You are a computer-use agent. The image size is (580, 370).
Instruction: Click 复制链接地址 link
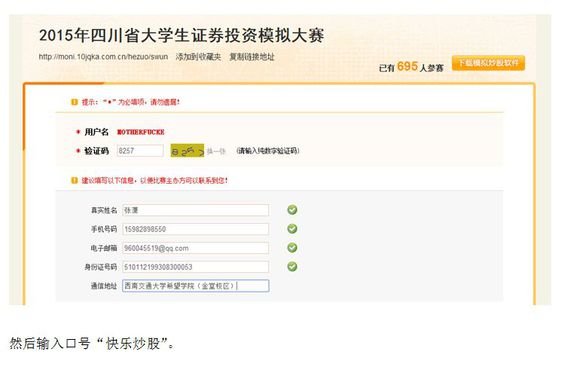252,57
